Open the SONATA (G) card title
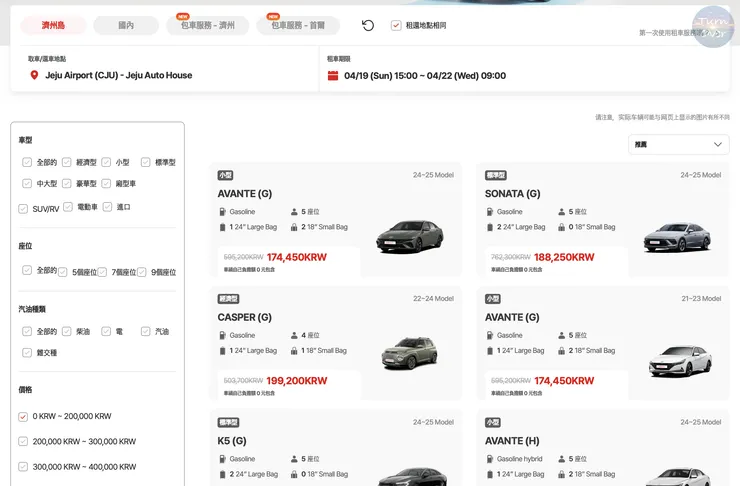Viewport: 740px width, 486px height. (513, 193)
